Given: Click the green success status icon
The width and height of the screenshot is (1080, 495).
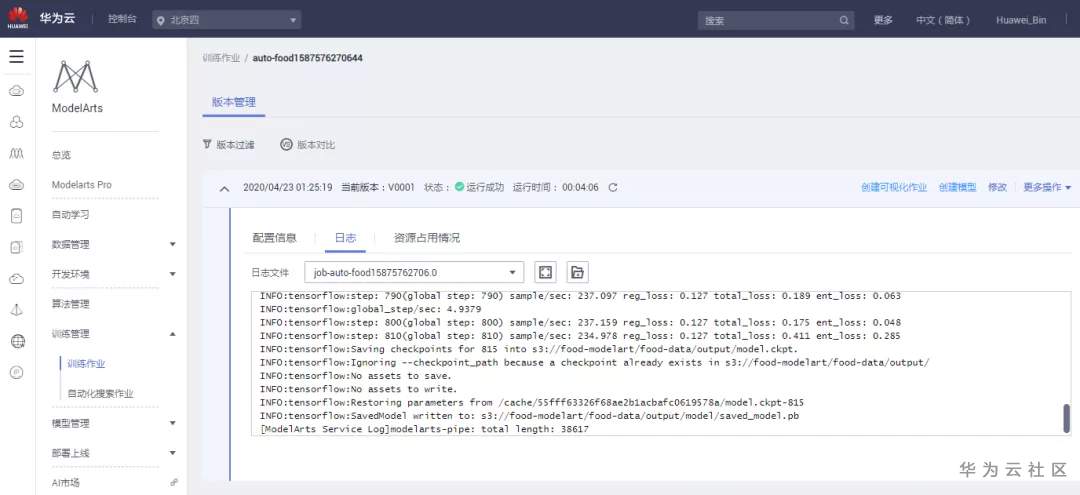Looking at the screenshot, I should click(459, 187).
